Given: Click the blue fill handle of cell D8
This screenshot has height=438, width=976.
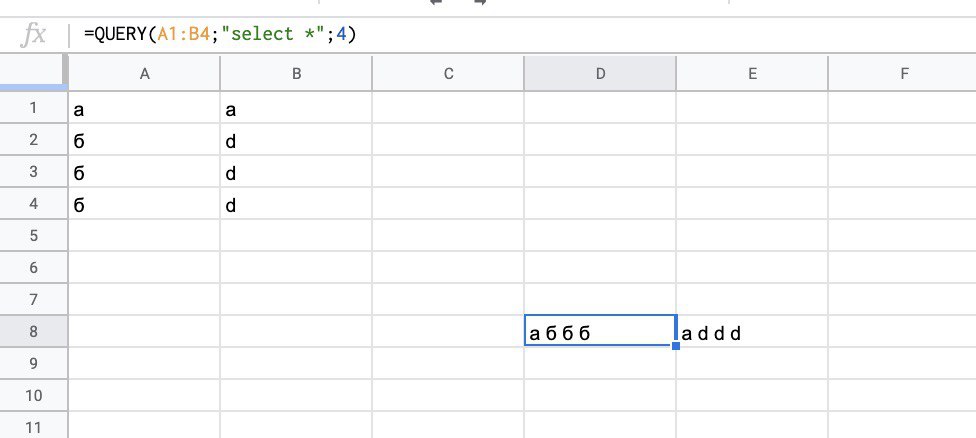Looking at the screenshot, I should pos(675,346).
